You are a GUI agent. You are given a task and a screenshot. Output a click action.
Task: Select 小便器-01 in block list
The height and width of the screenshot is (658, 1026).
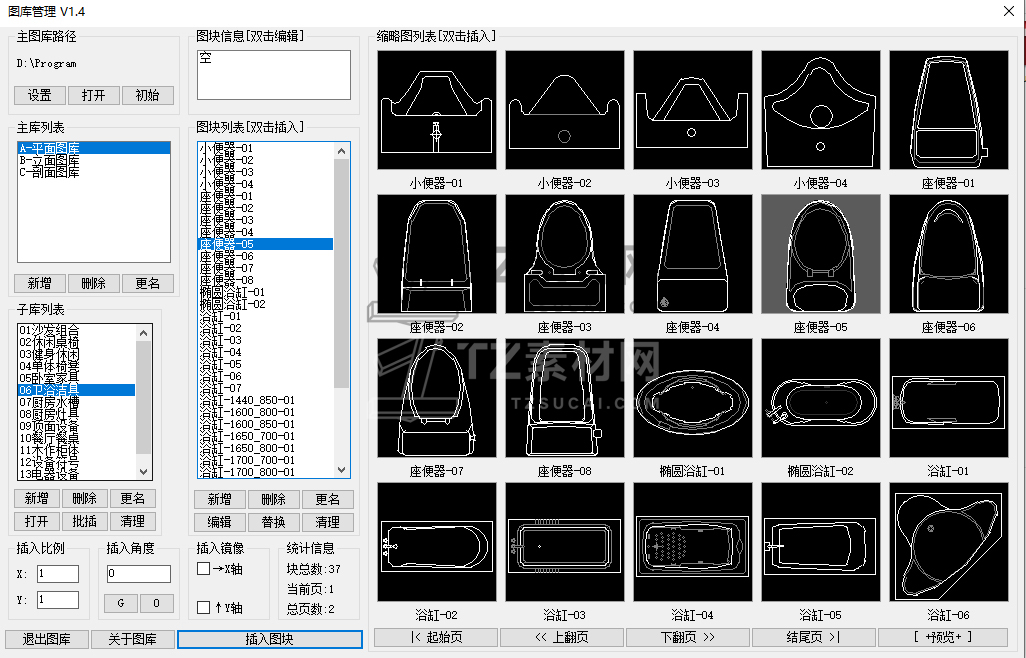266,148
